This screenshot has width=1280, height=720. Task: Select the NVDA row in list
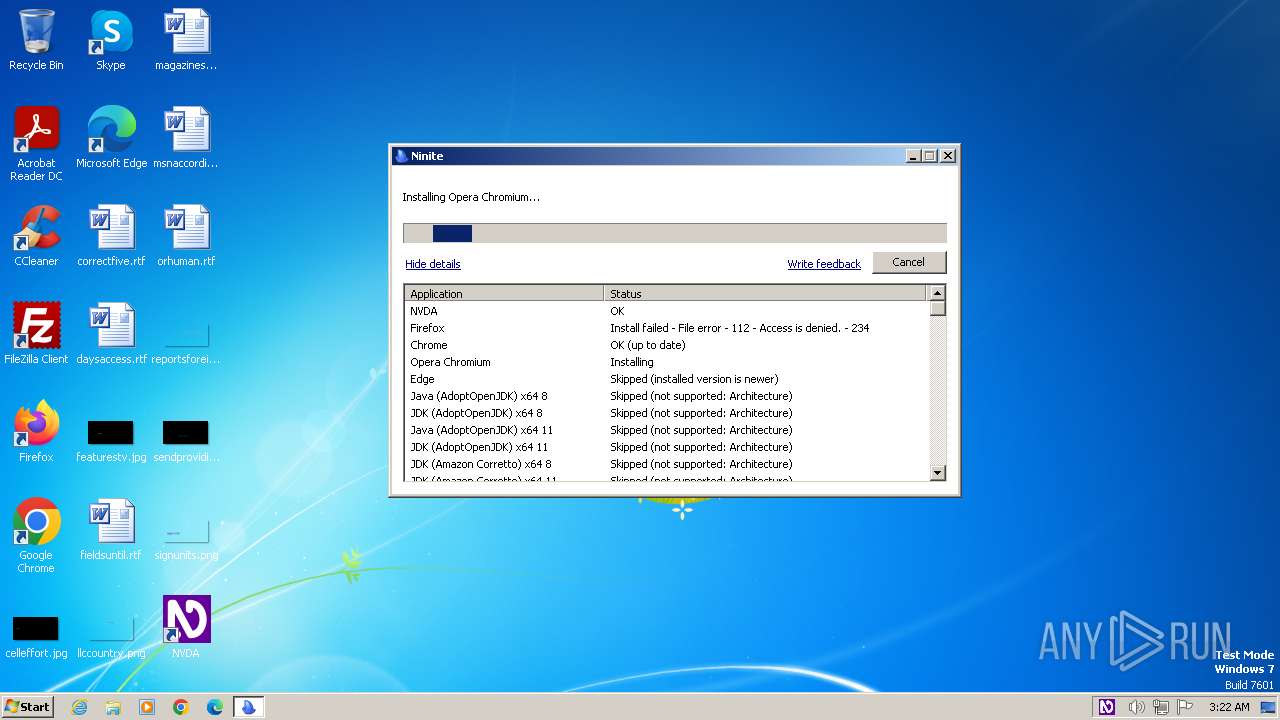pos(667,311)
